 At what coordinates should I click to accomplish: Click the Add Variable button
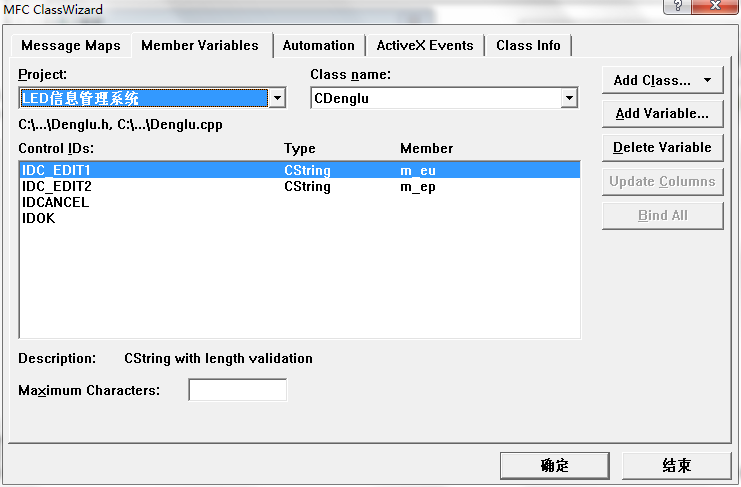tap(662, 114)
